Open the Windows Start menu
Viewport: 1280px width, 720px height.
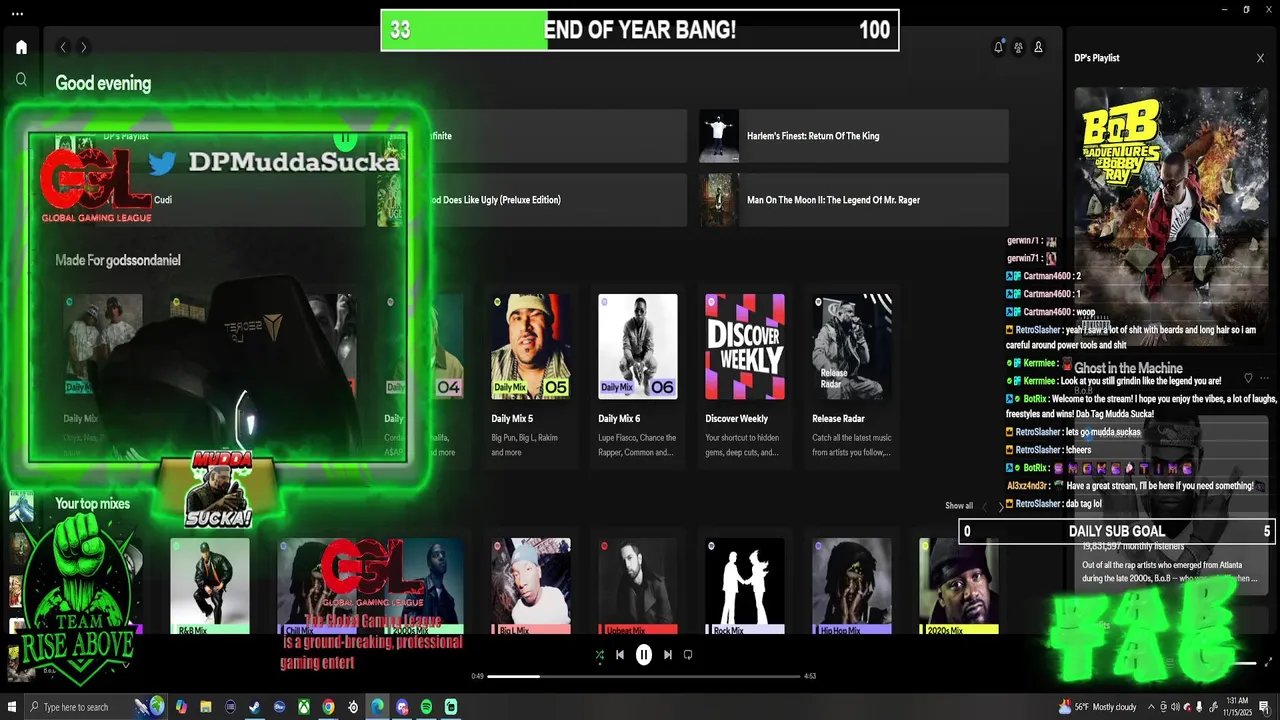pyautogui.click(x=12, y=707)
